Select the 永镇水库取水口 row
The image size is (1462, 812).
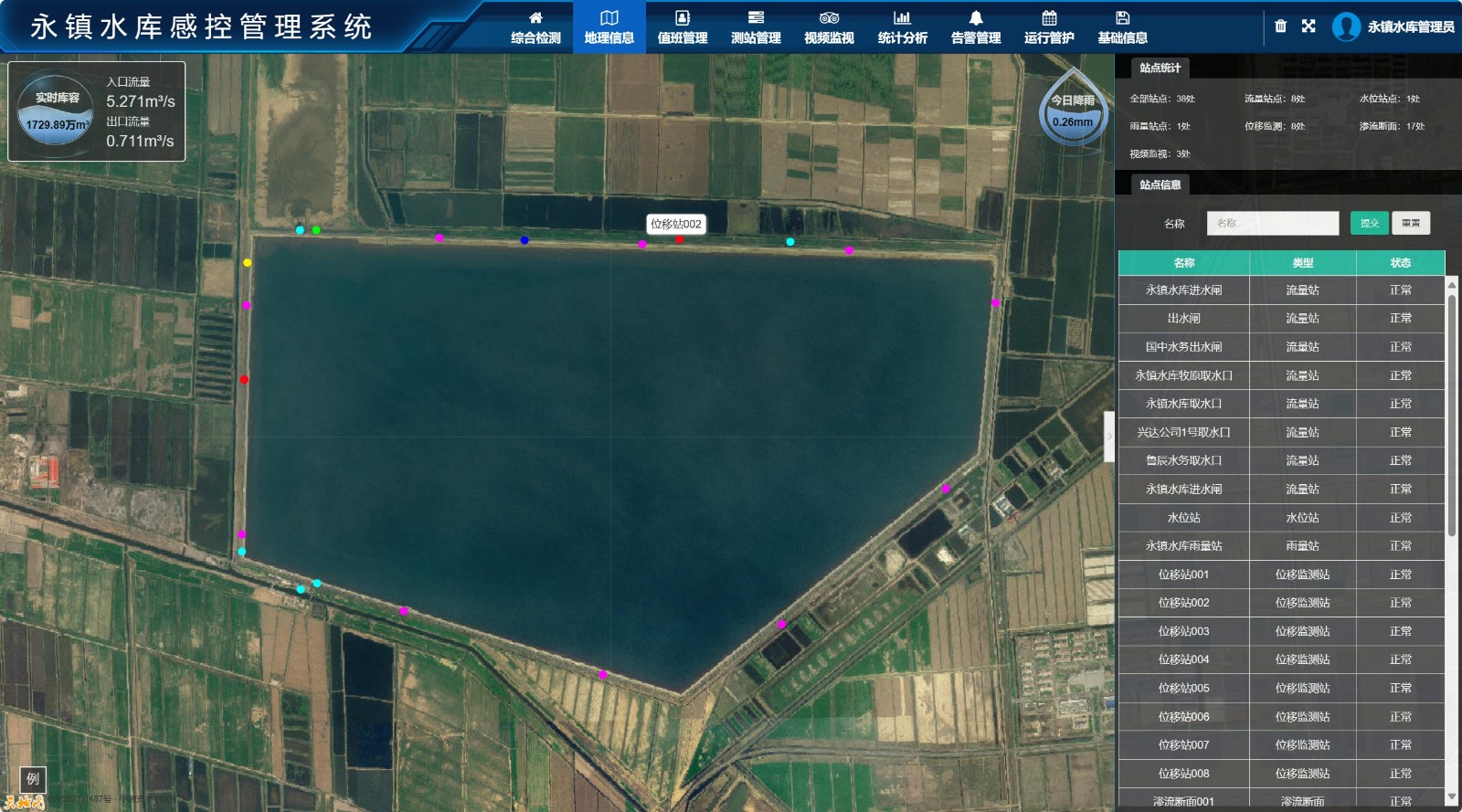[x=1281, y=404]
